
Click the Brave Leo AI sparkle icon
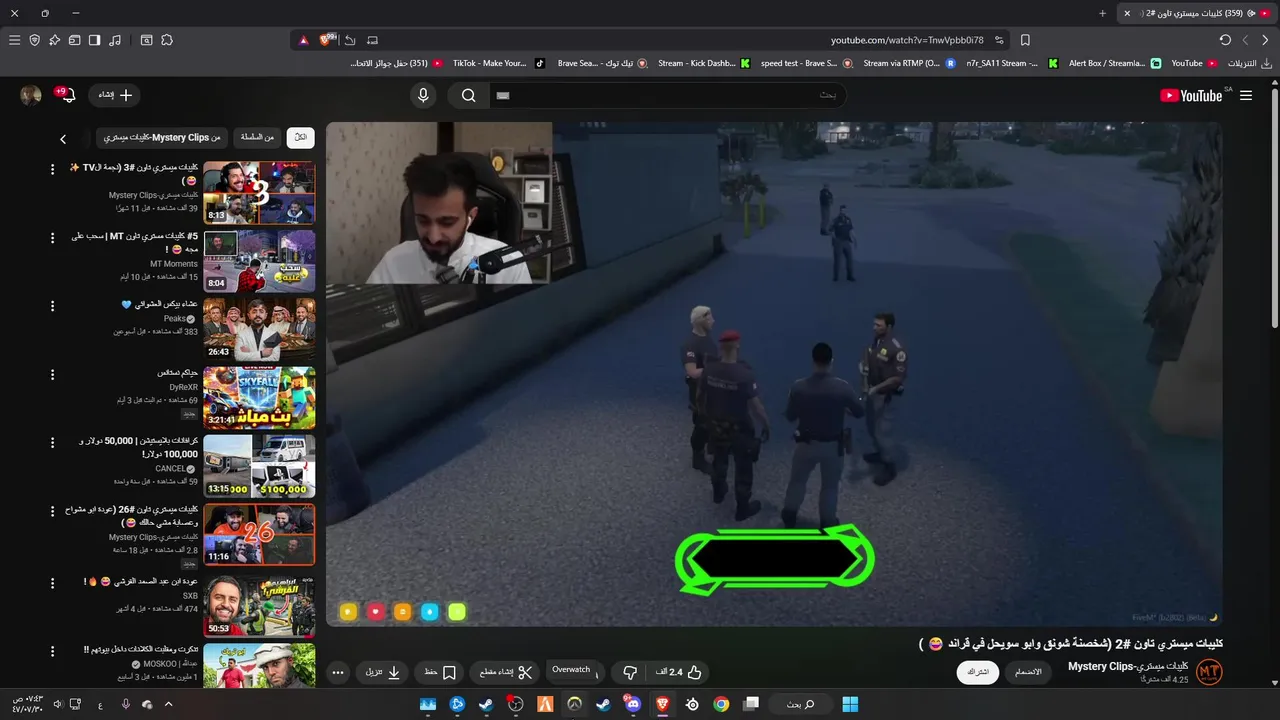click(x=54, y=40)
